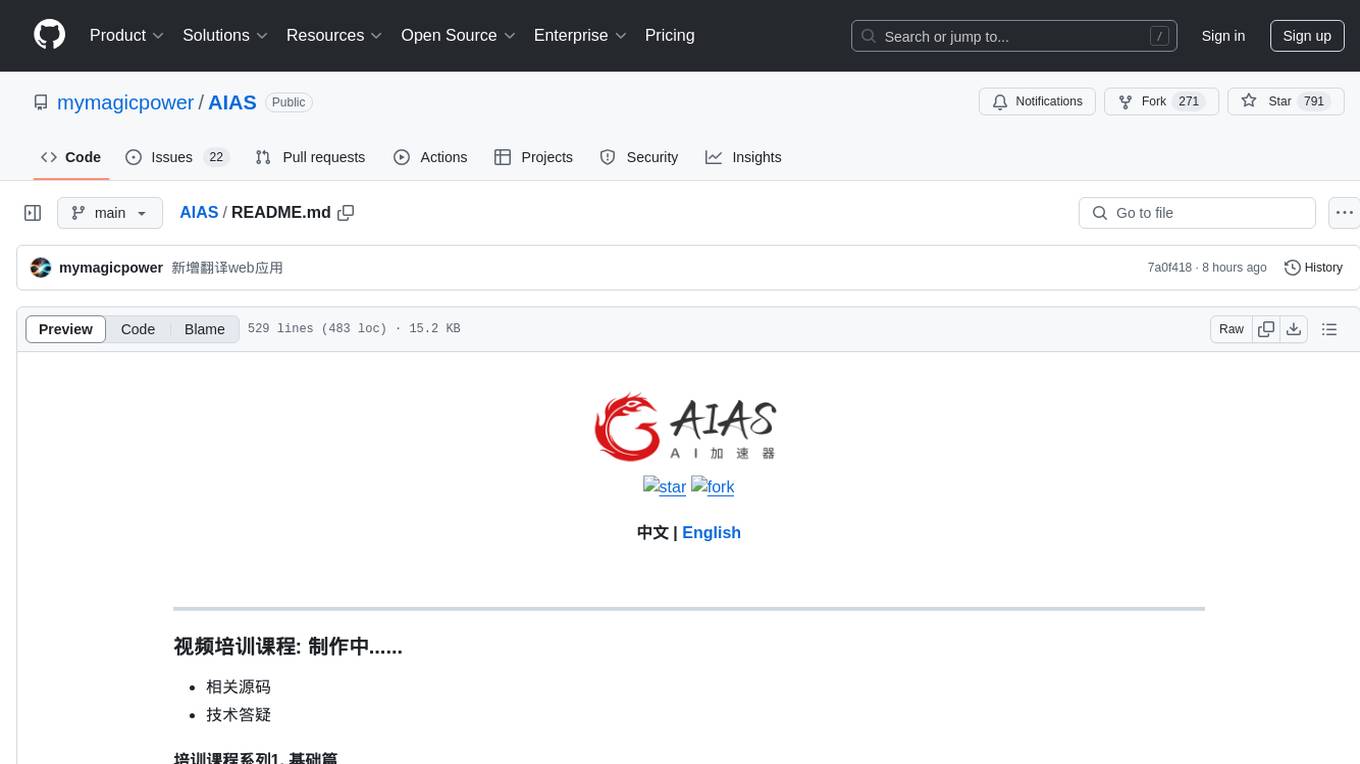Open the GitHub homepage logo
The height and width of the screenshot is (764, 1360).
pos(49,35)
